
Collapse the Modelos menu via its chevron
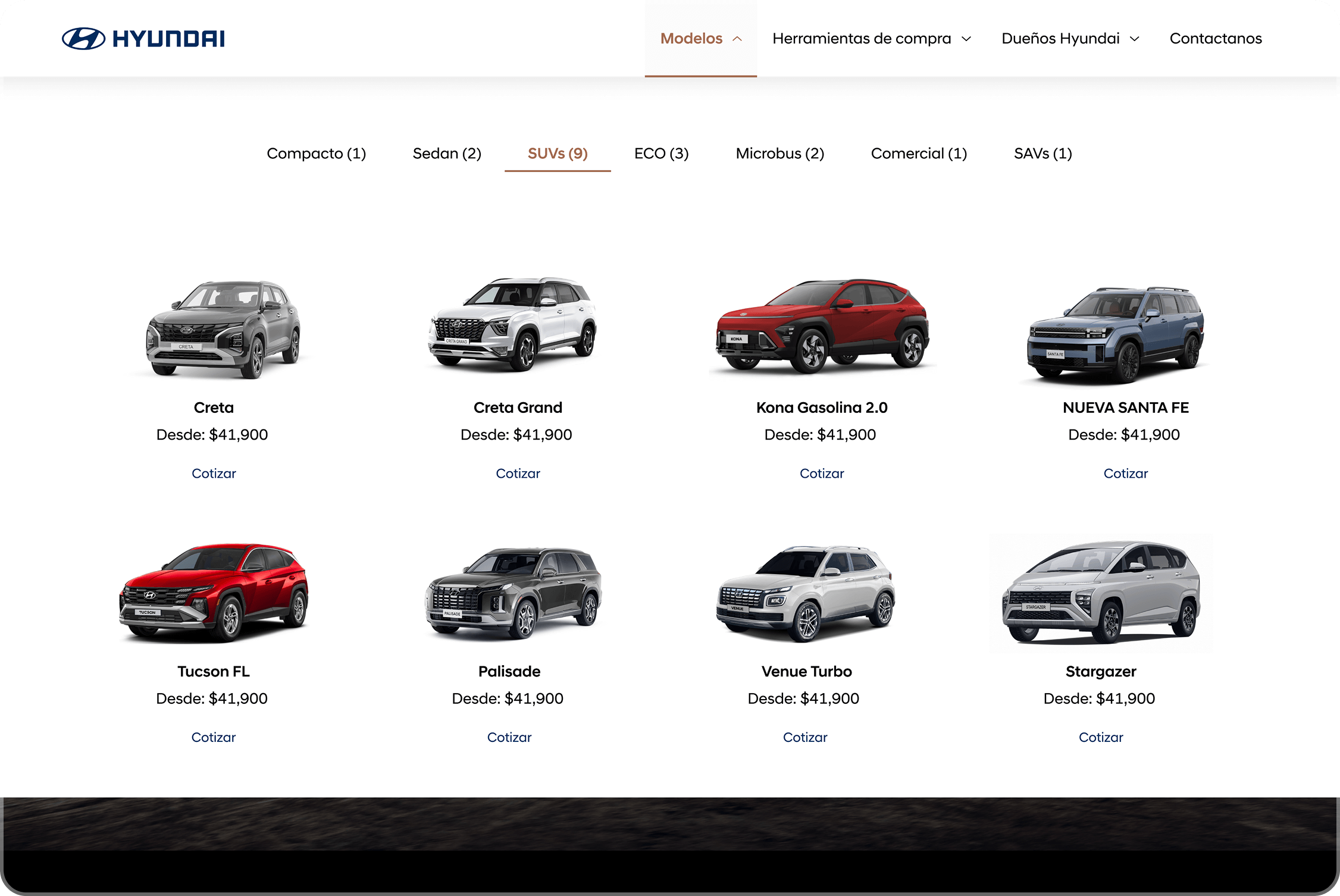click(x=737, y=38)
